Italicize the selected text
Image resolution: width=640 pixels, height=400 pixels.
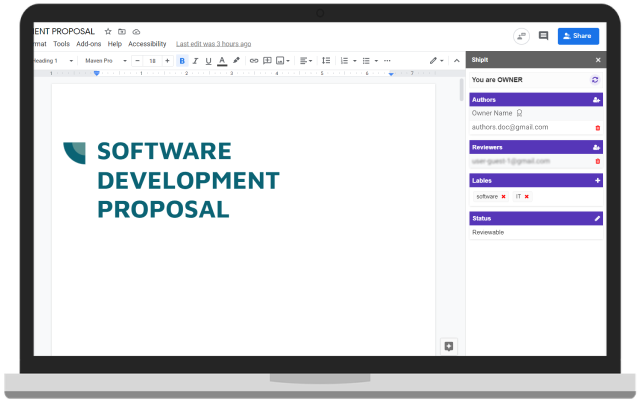[195, 61]
